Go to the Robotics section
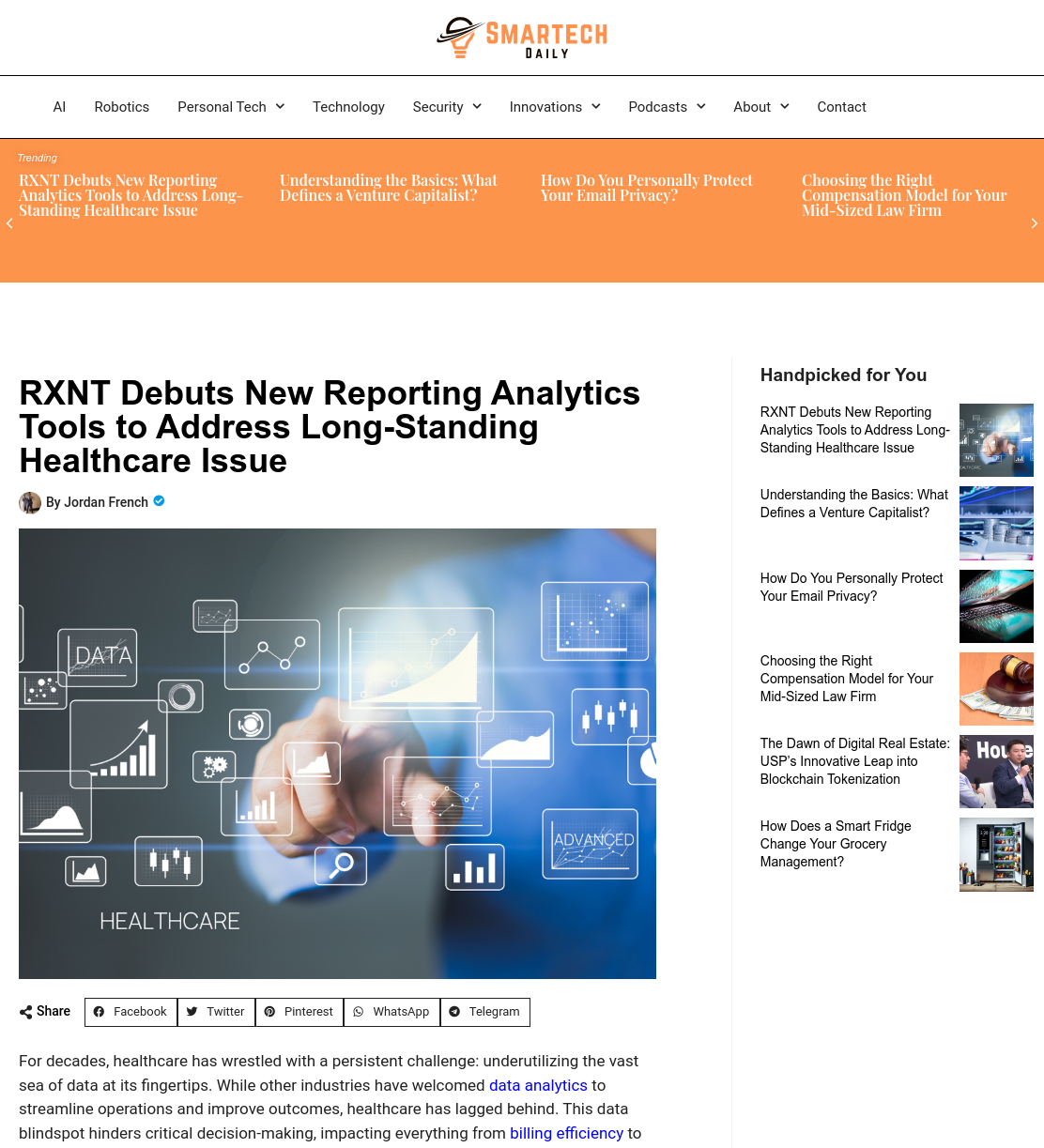Viewport: 1044px width, 1148px height. click(x=122, y=107)
